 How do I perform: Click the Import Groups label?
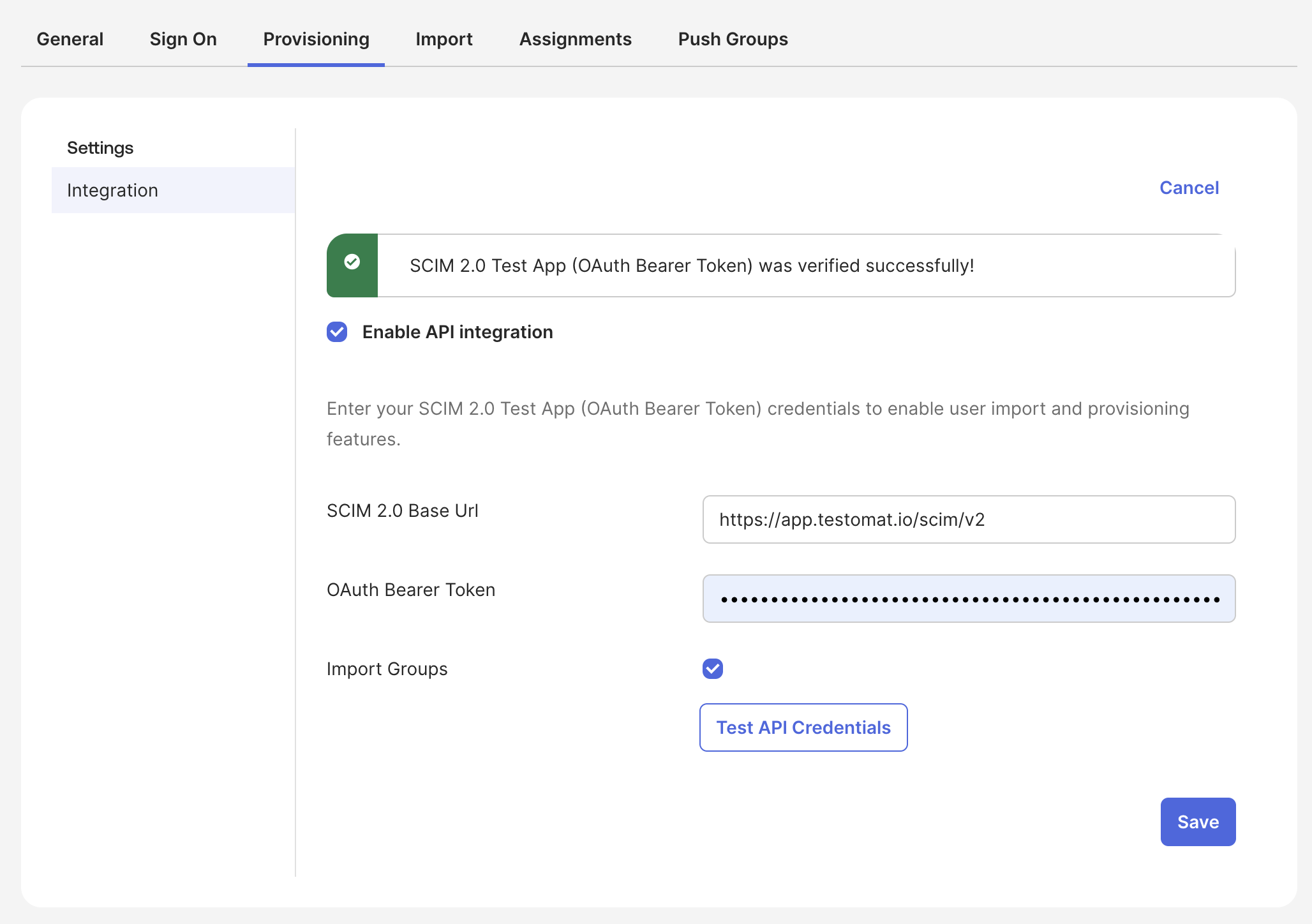coord(387,669)
